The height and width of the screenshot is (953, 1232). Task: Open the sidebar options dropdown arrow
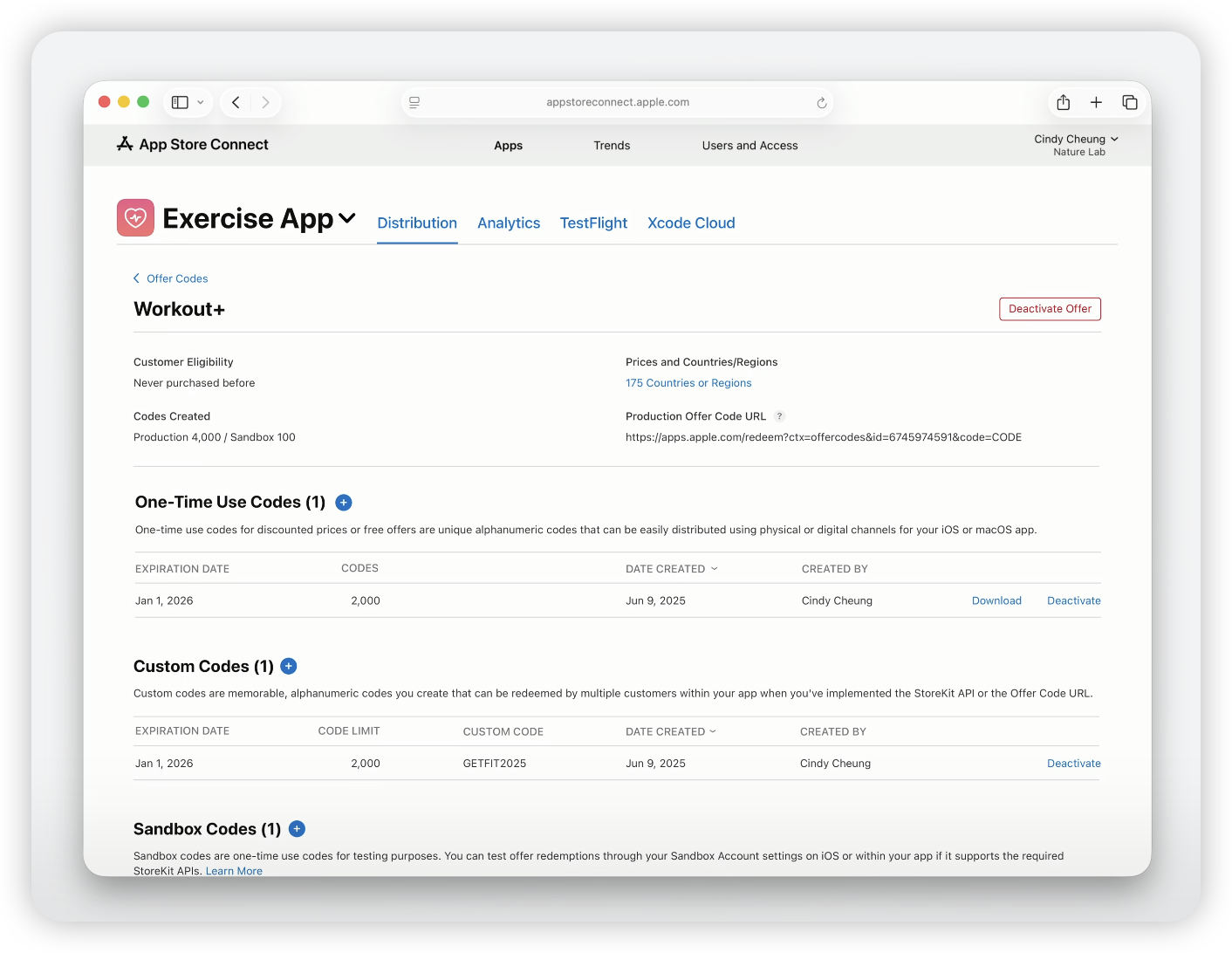[201, 102]
